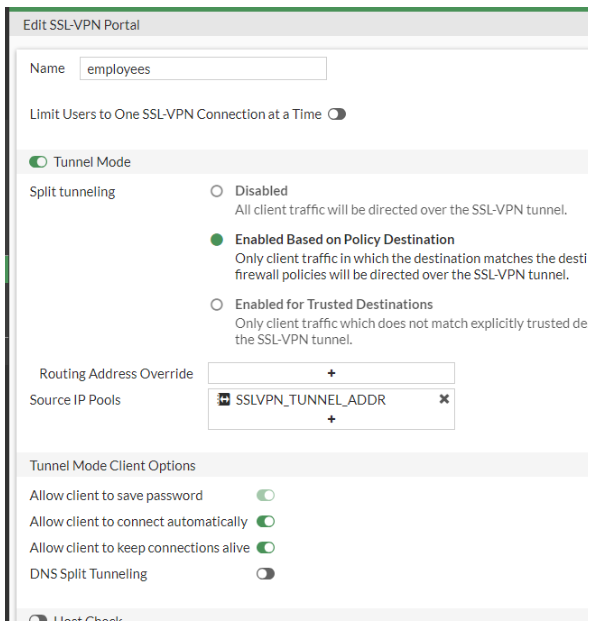Toggle Limit Users to One SSL-VPN Connection
601x630 pixels.
pyautogui.click(x=336, y=115)
